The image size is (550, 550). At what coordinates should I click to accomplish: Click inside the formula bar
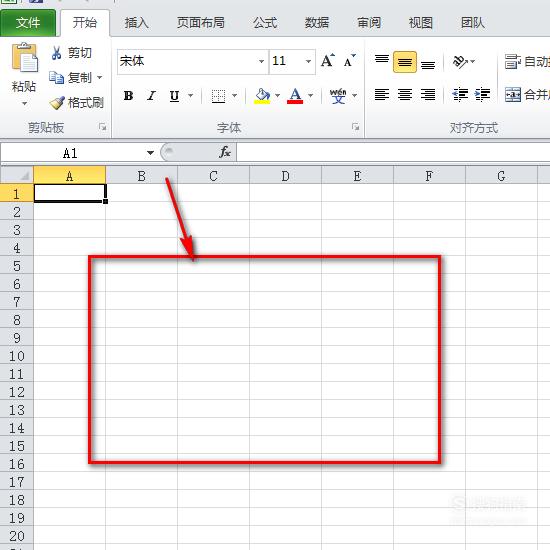pos(393,153)
